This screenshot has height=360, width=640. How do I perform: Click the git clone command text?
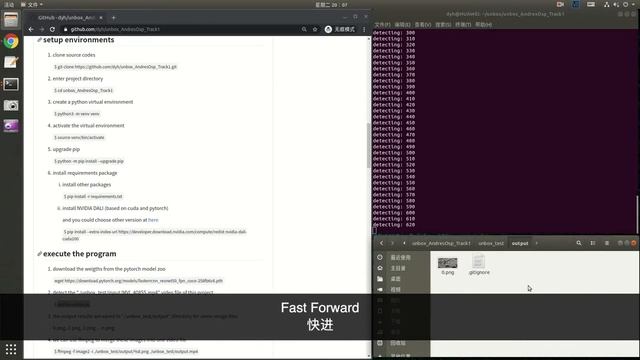click(116, 67)
